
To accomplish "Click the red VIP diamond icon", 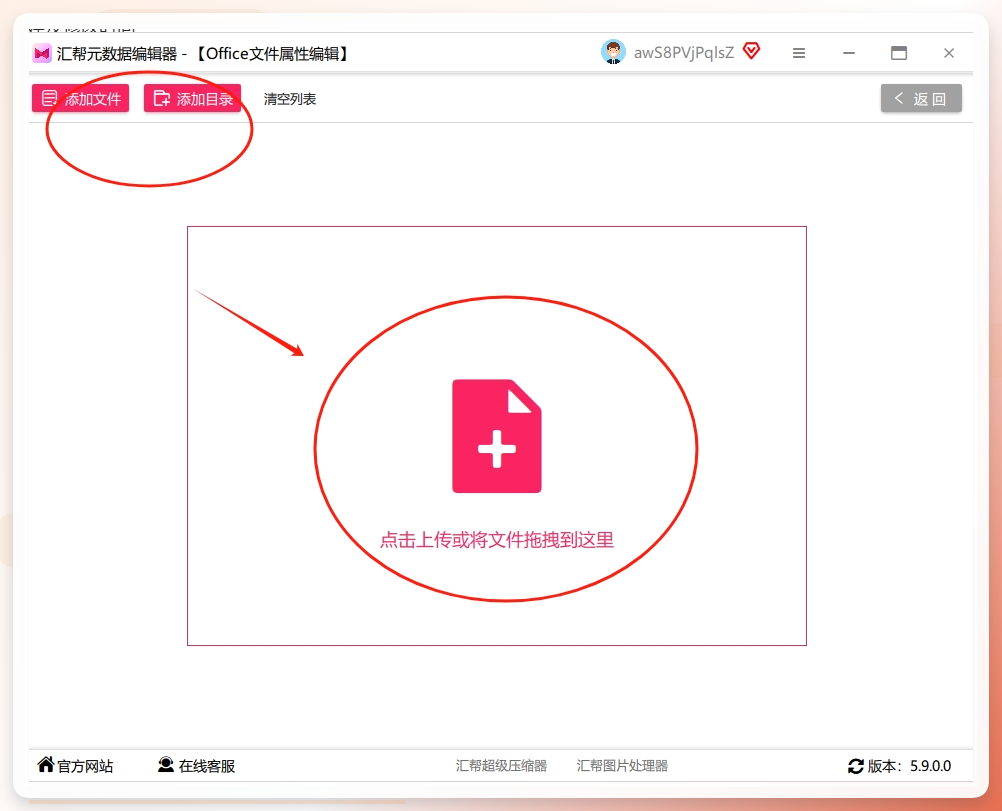I will (x=752, y=51).
